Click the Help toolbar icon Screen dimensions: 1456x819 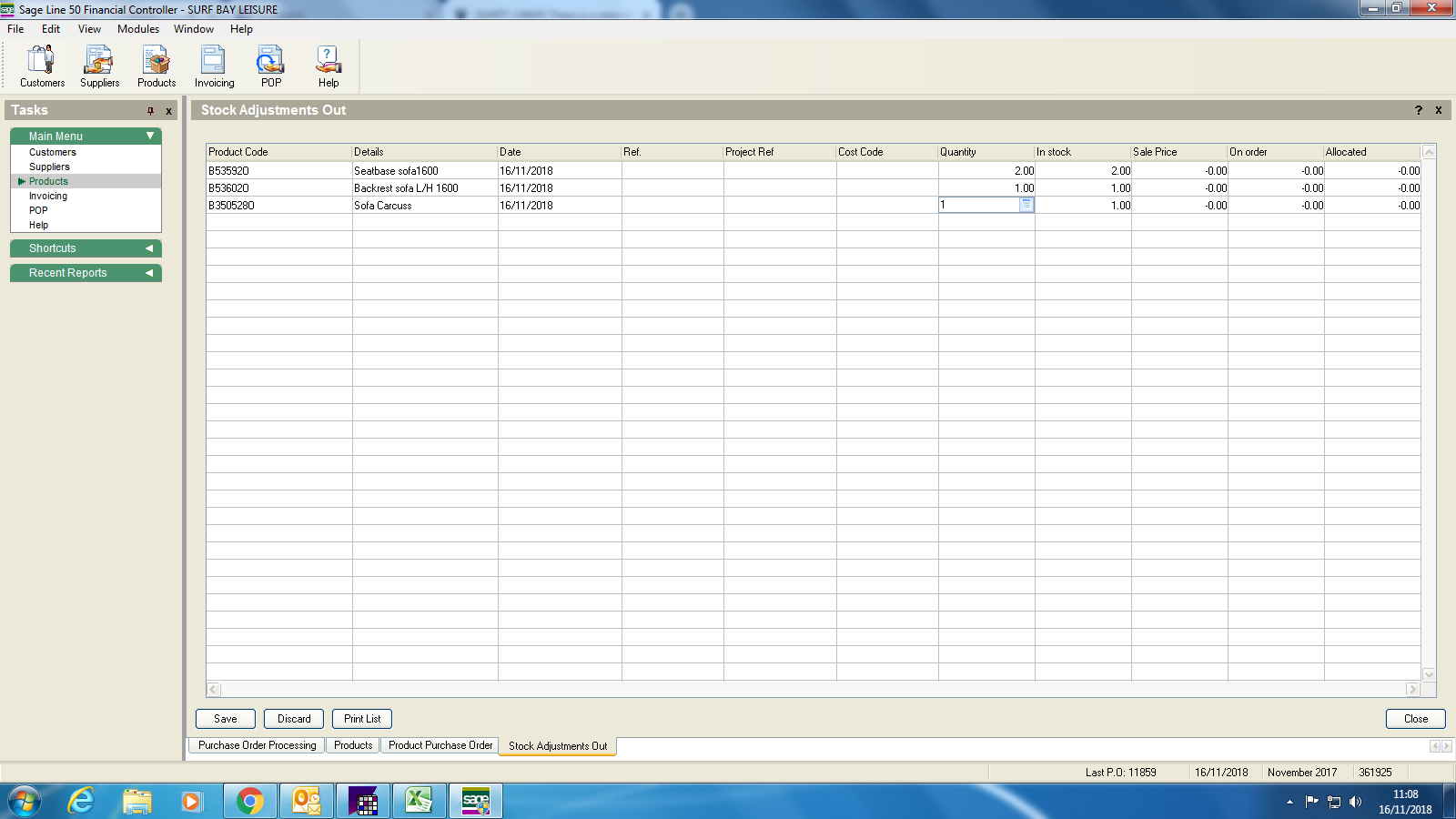329,66
